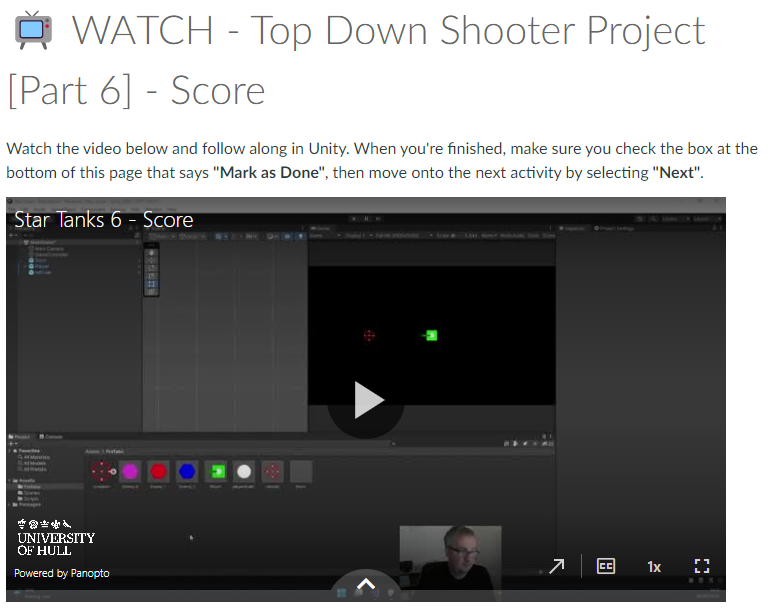Click the red reticle in the Game view

(x=369, y=336)
